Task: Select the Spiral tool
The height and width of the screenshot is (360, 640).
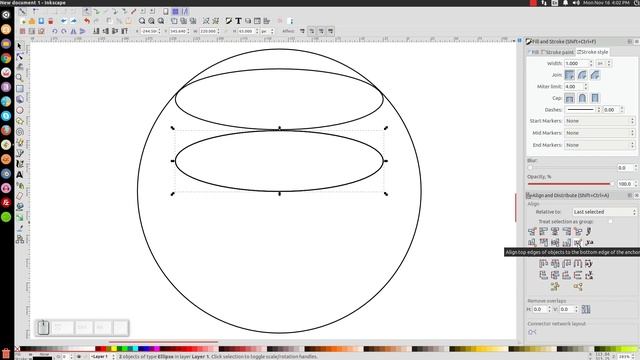Action: [20, 132]
